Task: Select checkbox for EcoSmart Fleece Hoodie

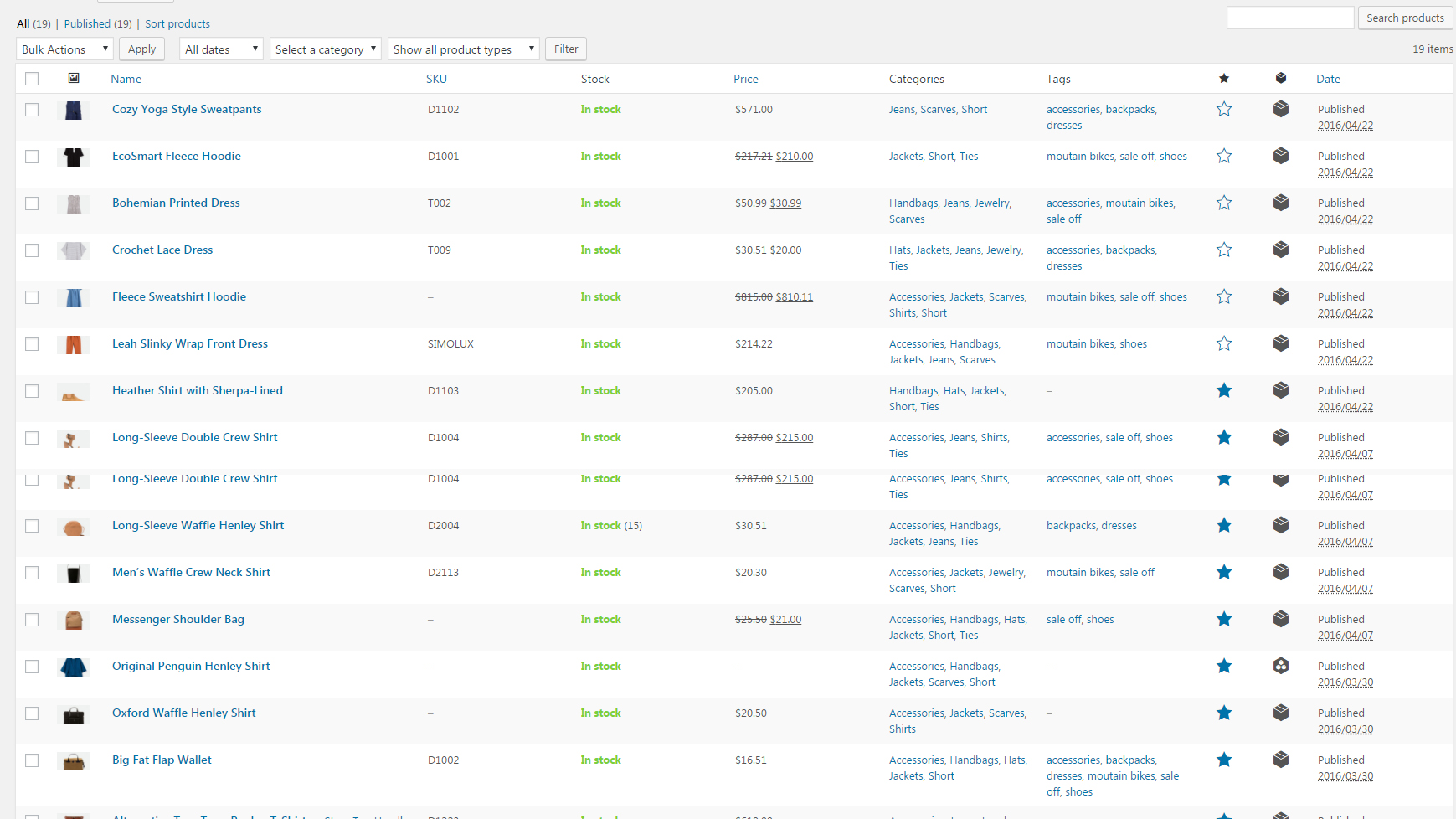Action: tap(32, 157)
